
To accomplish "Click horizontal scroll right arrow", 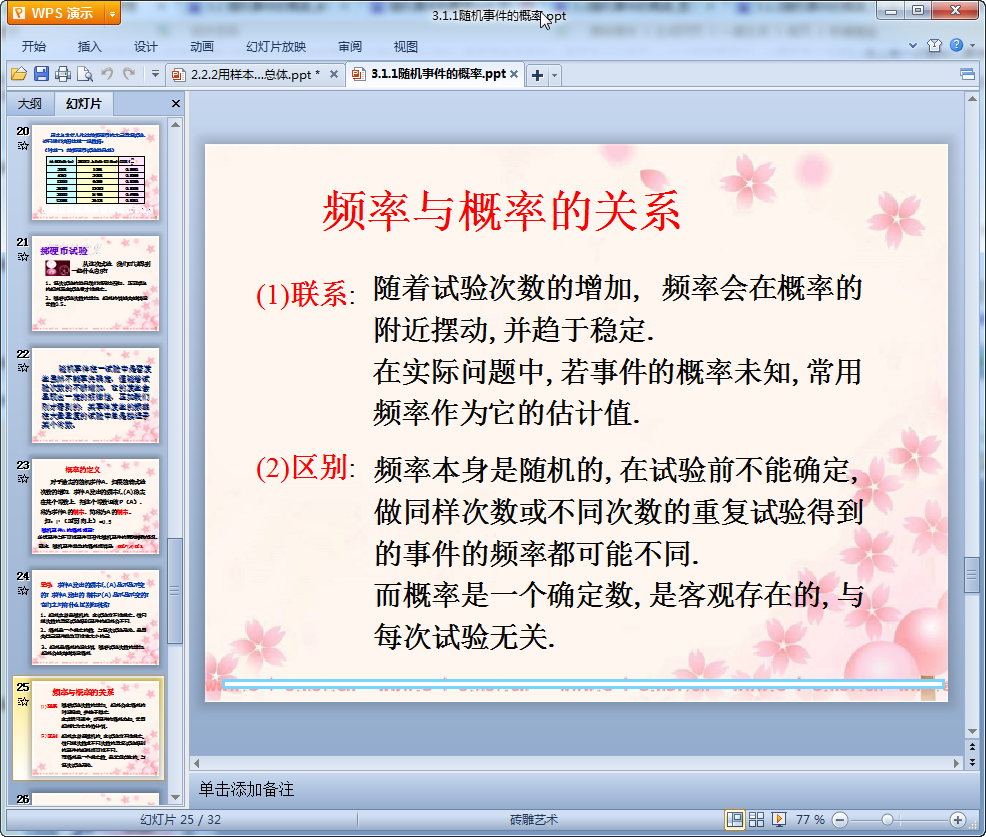I will point(956,763).
